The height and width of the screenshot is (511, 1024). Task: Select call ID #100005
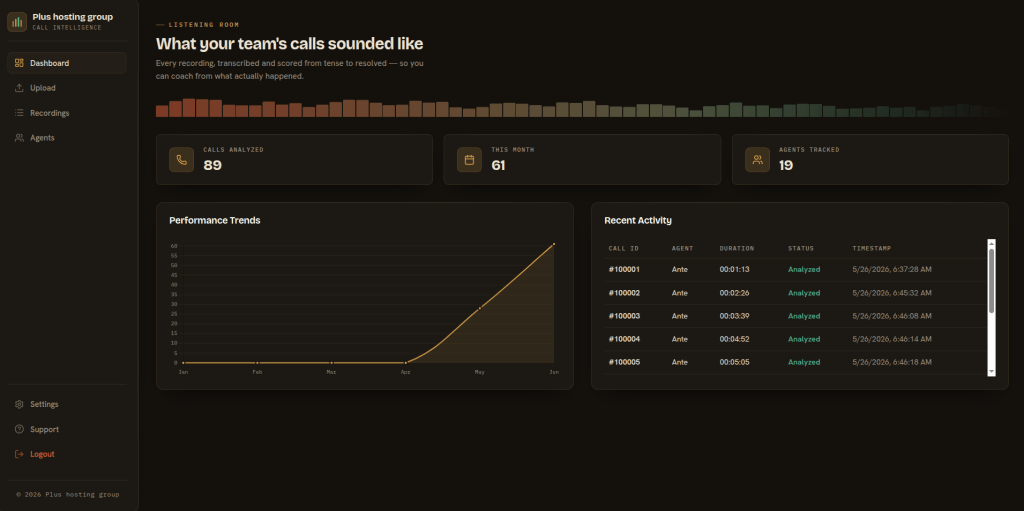624,362
